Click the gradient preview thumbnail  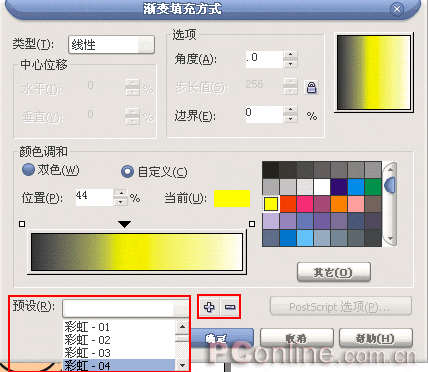[374, 72]
